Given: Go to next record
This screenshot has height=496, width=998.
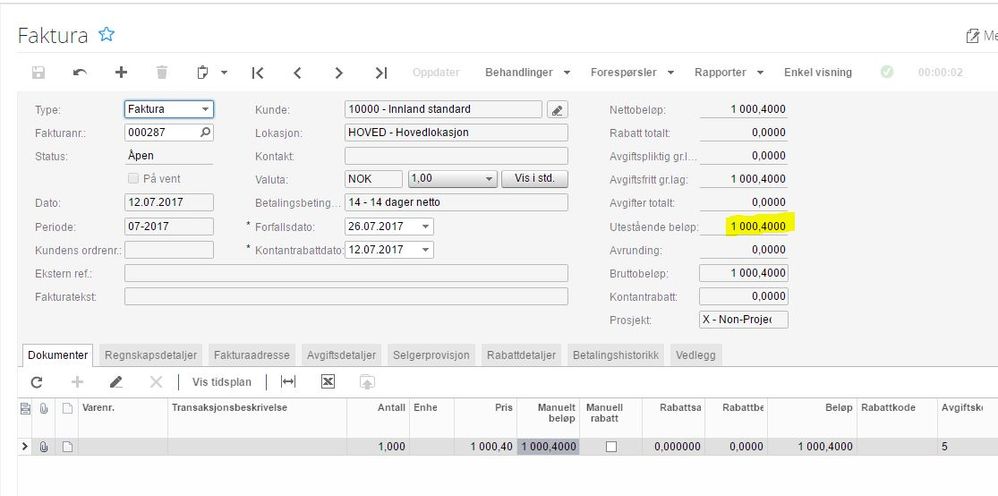Looking at the screenshot, I should (x=339, y=73).
